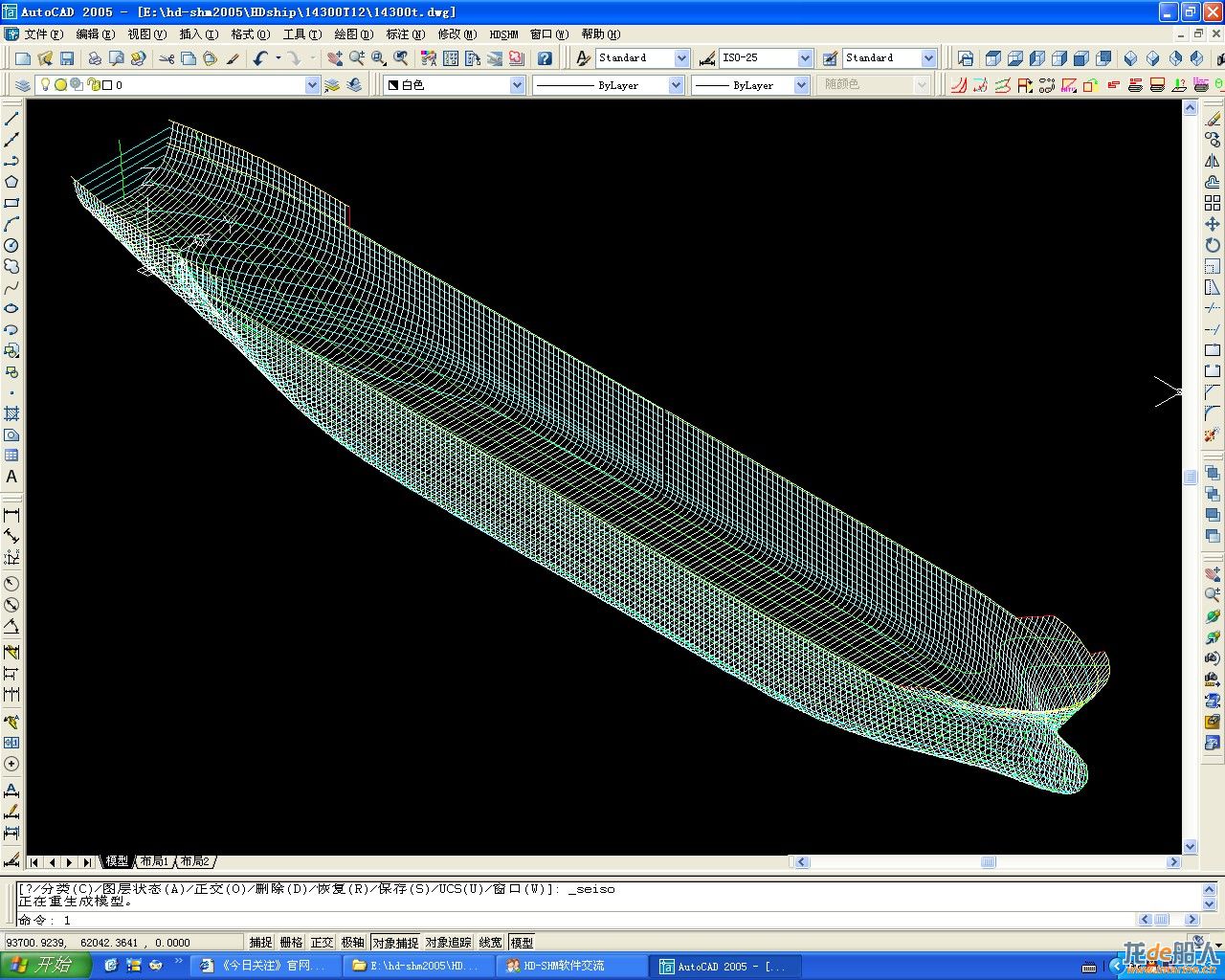Viewport: 1225px width, 980px height.
Task: Select the Polygon tool
Action: [x=11, y=182]
